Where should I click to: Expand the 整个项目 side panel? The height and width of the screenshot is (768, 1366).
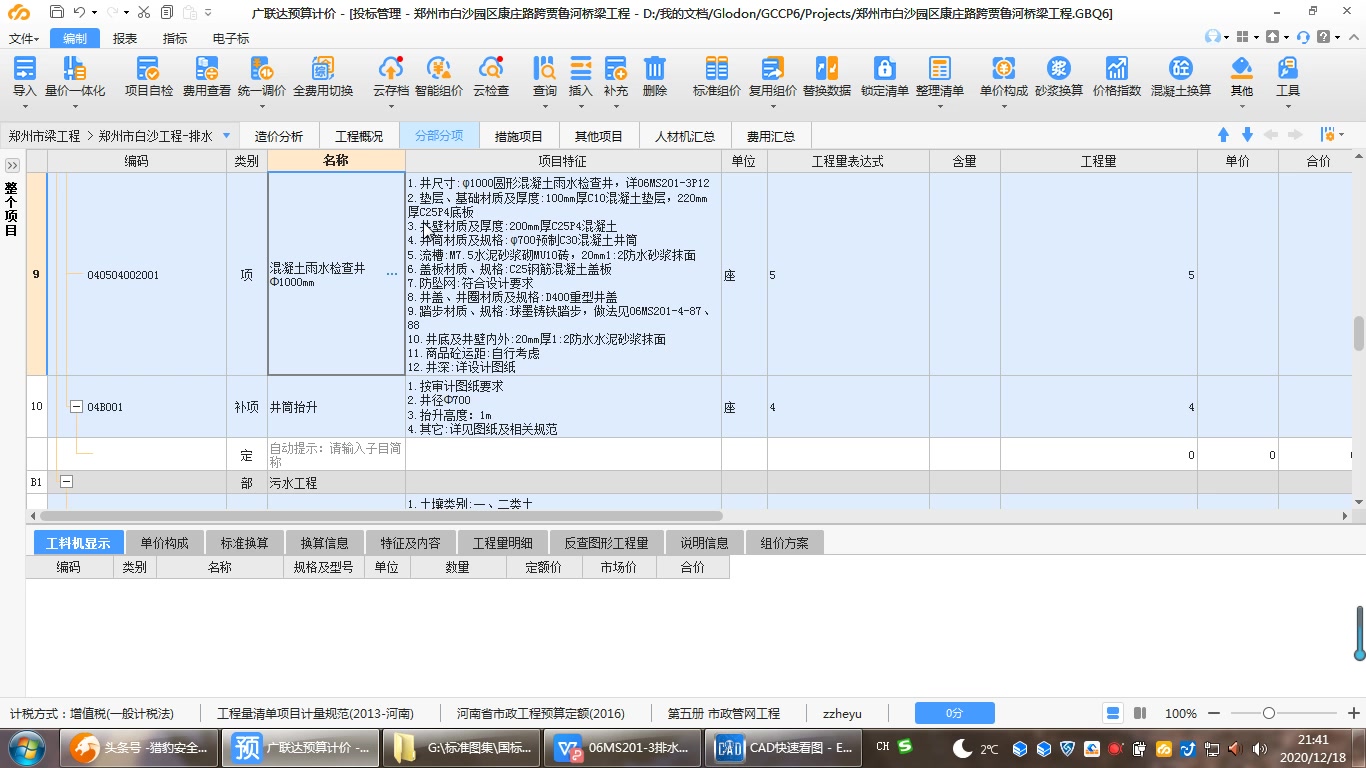click(12, 165)
